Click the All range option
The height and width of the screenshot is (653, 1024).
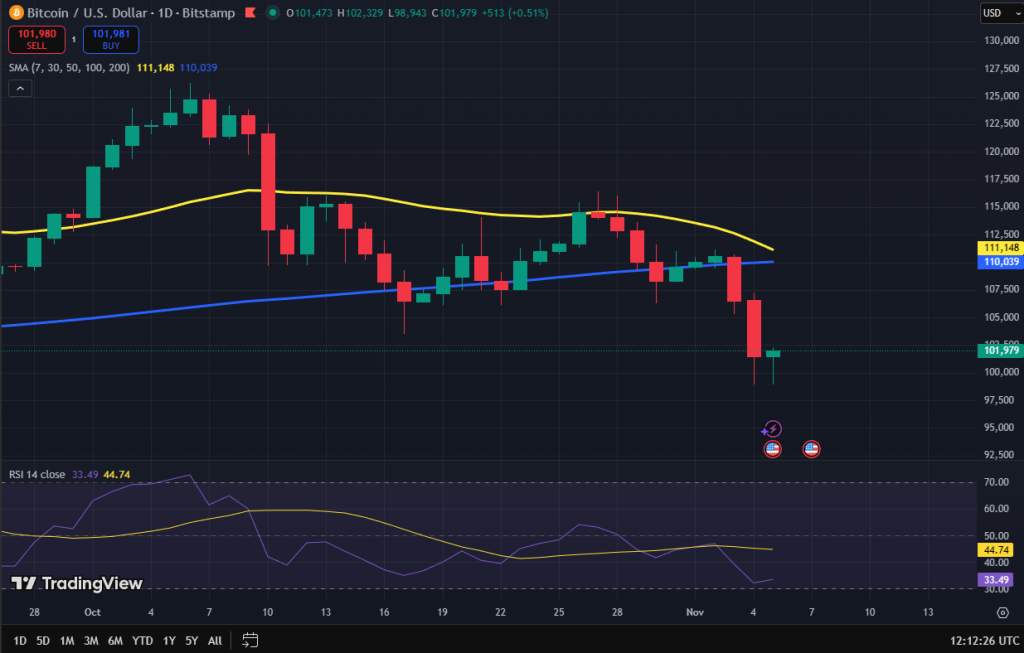215,639
